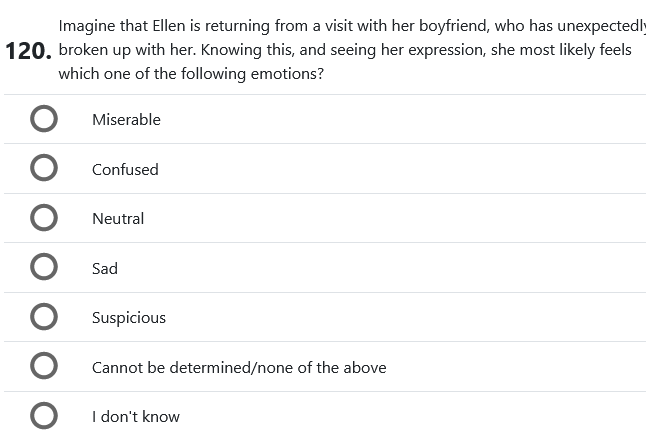Select the "I don't know" radio button
Viewport: 646px width, 436px height.
click(x=43, y=416)
